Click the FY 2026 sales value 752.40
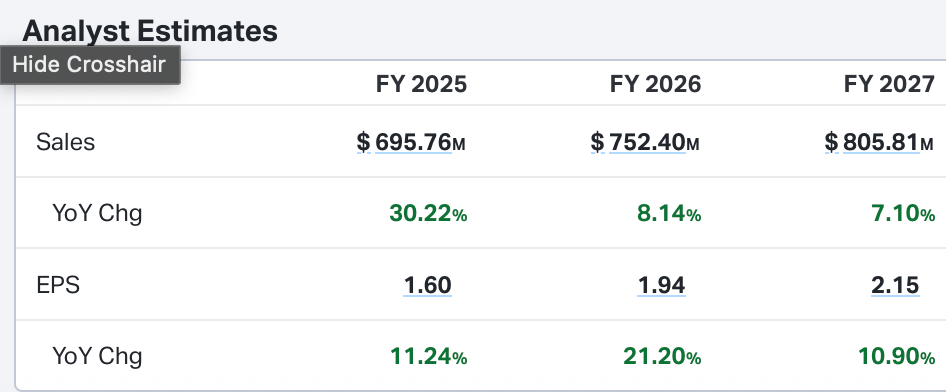This screenshot has width=946, height=392. [x=647, y=142]
